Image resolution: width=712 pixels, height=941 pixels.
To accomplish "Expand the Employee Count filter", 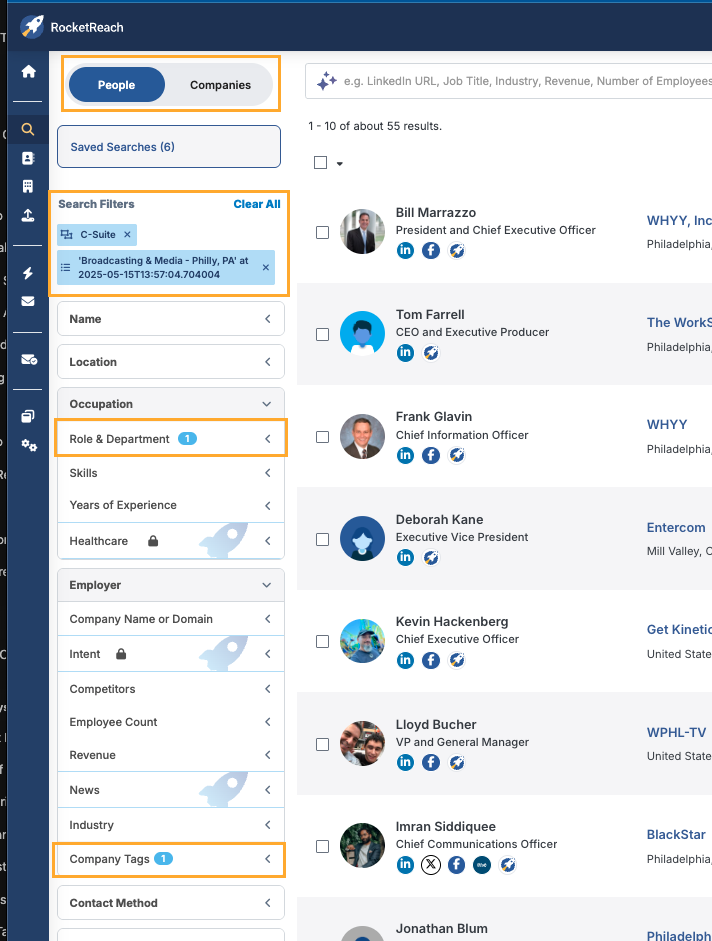I will tap(171, 722).
